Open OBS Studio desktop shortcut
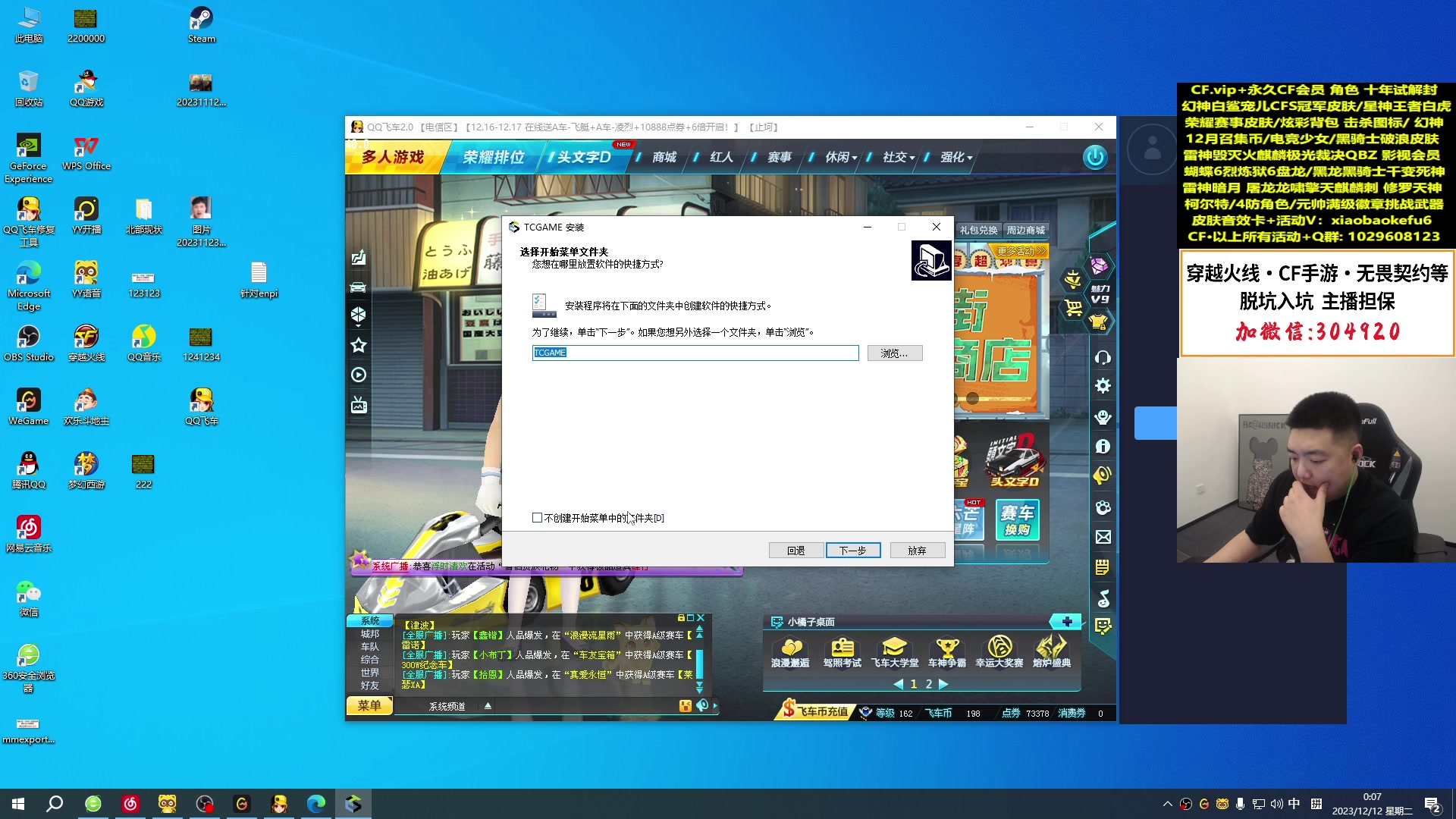 29,344
